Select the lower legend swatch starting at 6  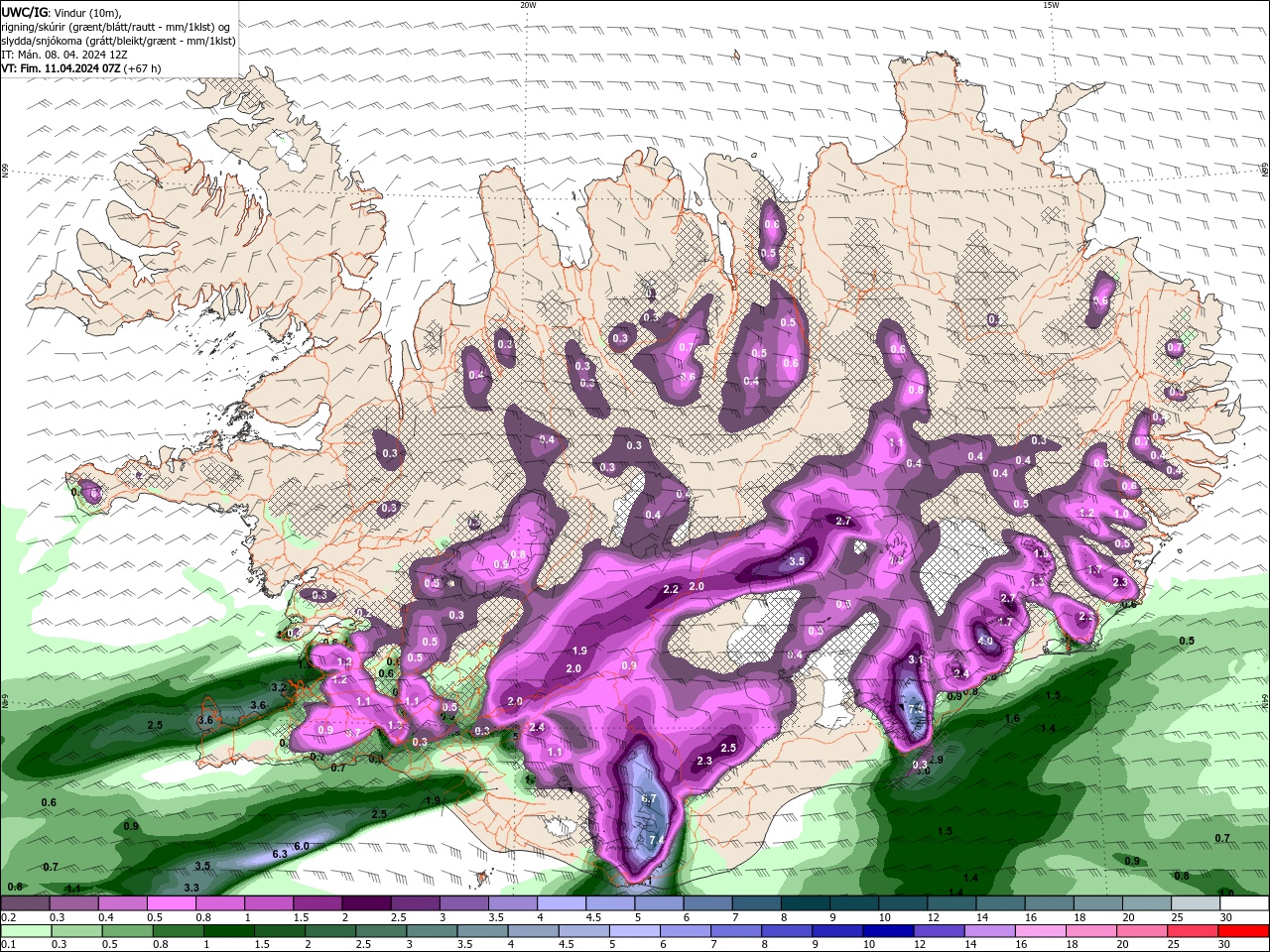tap(685, 931)
